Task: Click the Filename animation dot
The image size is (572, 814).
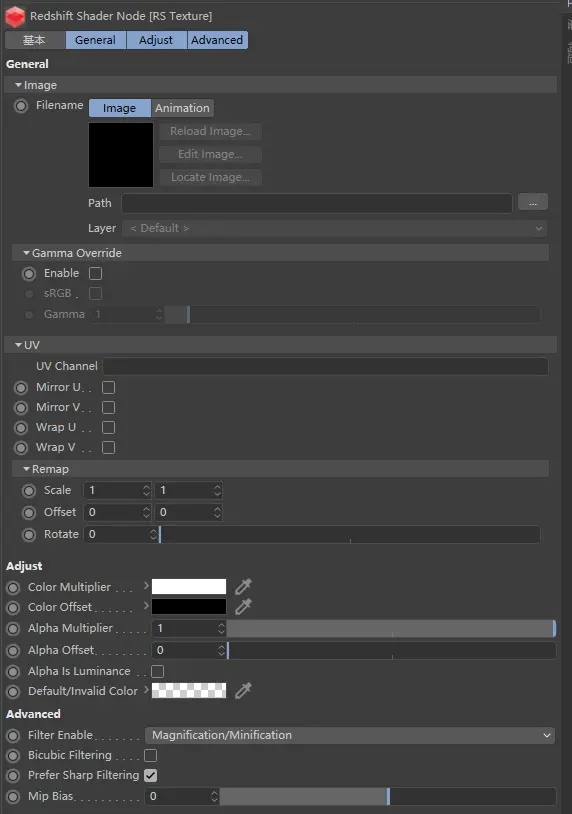Action: (x=21, y=106)
